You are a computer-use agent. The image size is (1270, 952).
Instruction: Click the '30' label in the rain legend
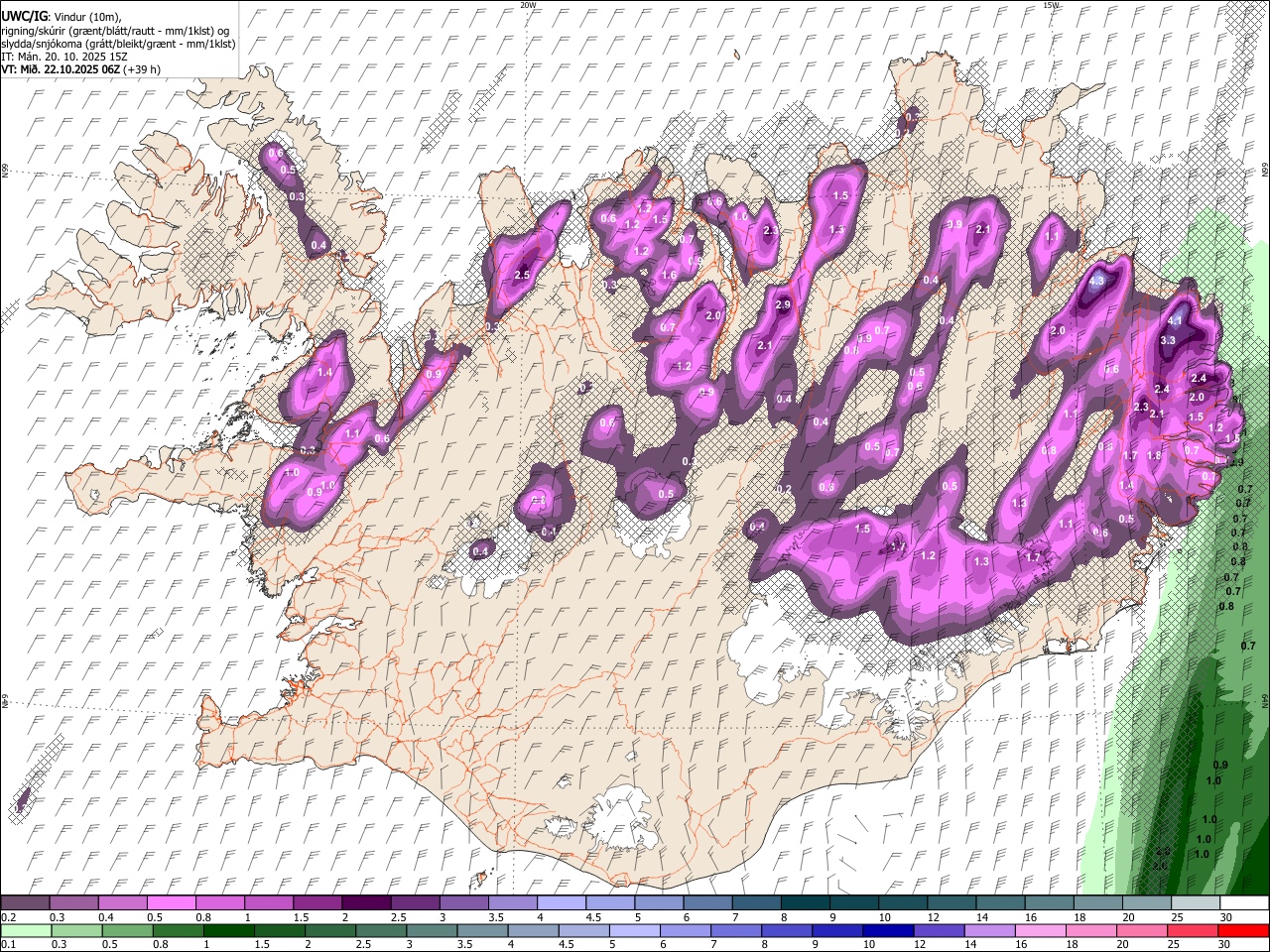[x=1226, y=945]
